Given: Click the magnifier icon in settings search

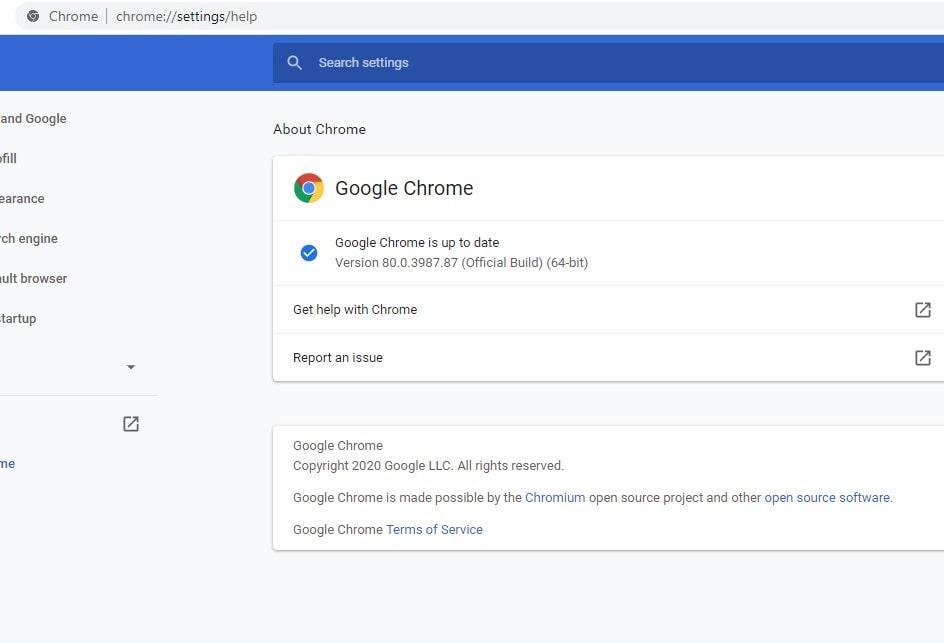Looking at the screenshot, I should point(294,62).
